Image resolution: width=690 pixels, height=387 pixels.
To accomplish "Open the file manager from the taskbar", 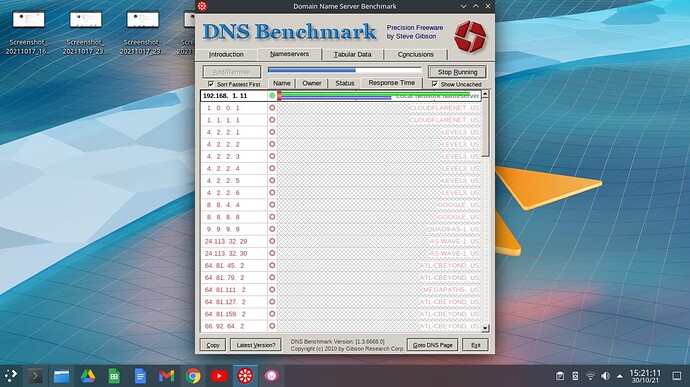I will click(62, 376).
